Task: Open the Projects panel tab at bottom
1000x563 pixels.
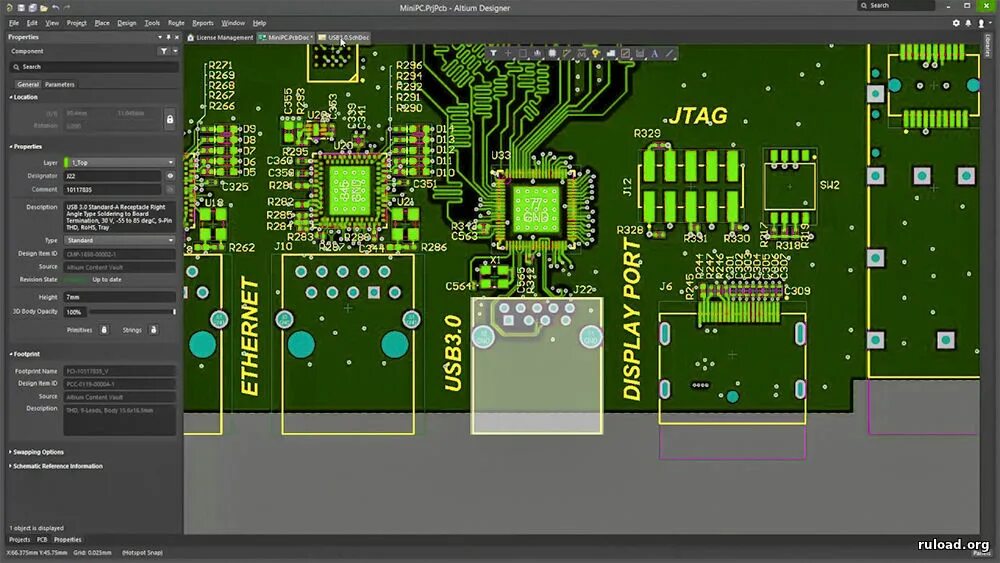Action: tap(19, 539)
